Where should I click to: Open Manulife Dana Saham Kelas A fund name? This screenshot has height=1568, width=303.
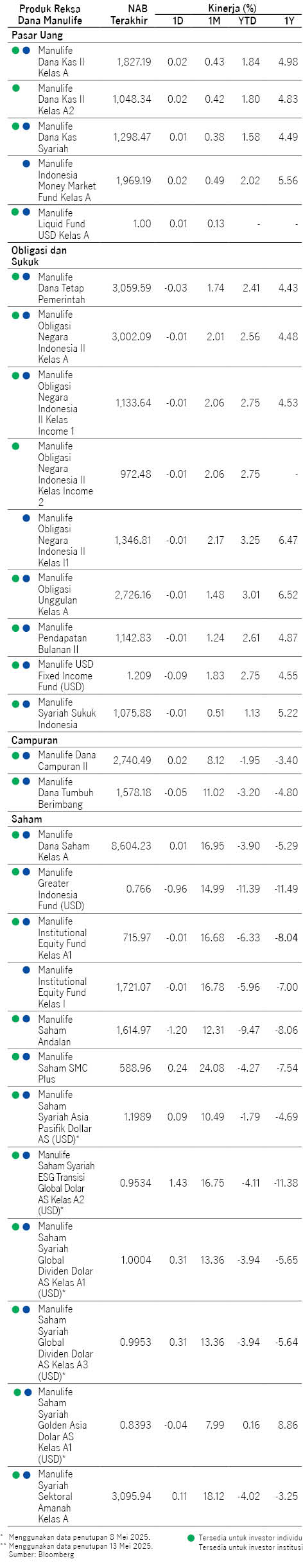[64, 846]
